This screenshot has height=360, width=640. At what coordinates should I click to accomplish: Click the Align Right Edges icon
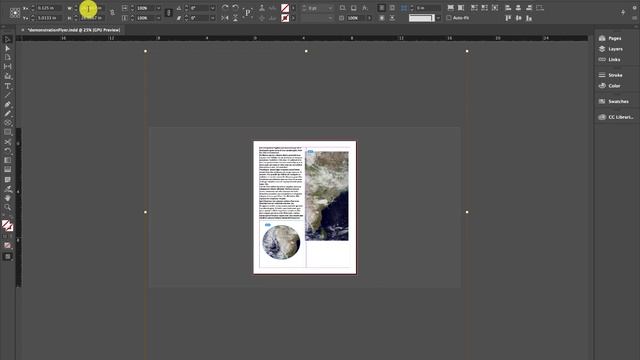click(x=529, y=8)
